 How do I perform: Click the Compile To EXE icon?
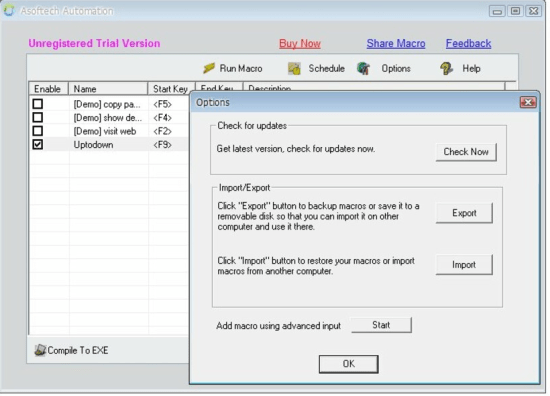pyautogui.click(x=40, y=350)
